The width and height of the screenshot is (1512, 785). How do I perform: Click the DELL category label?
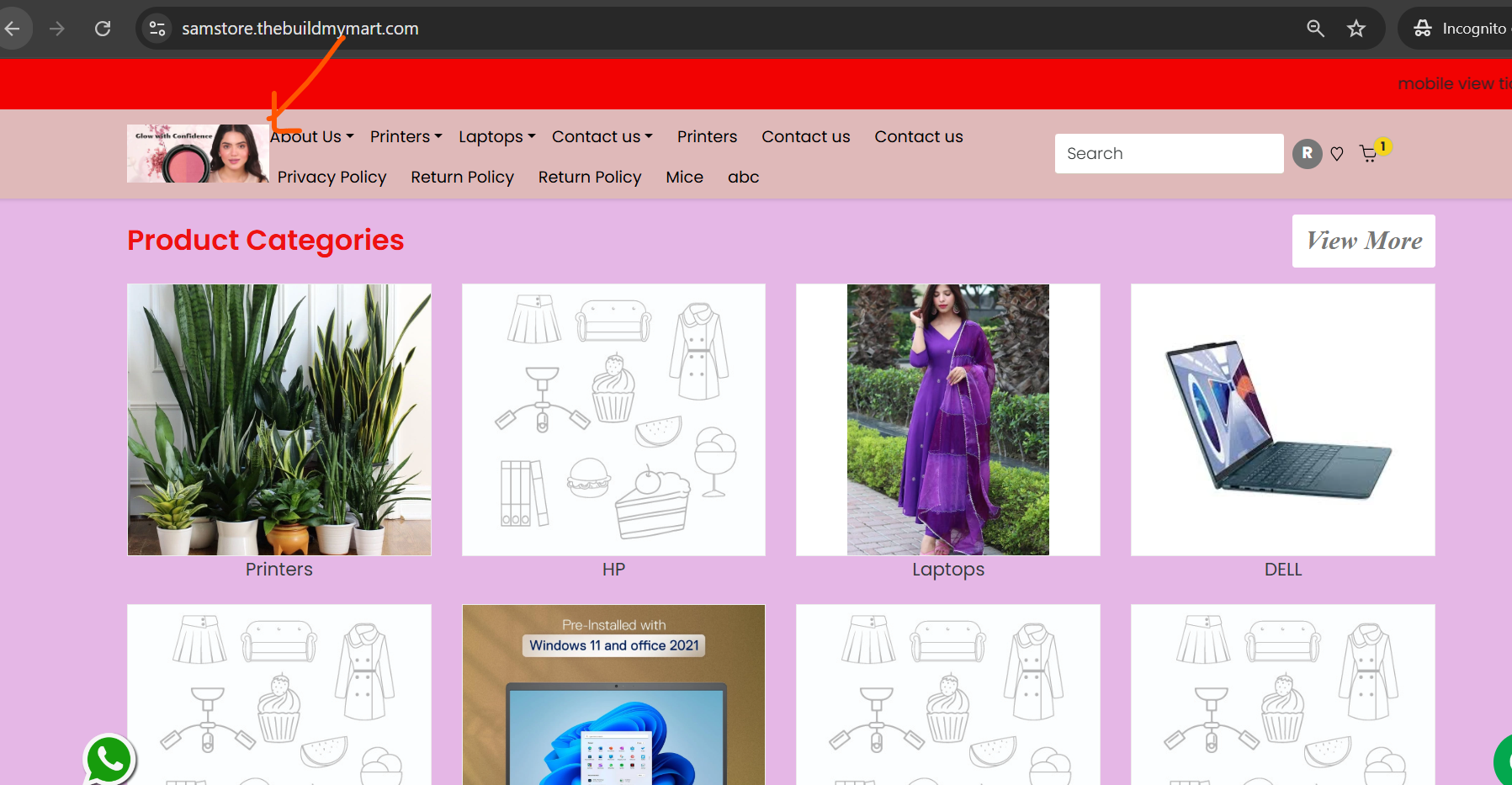click(1283, 570)
